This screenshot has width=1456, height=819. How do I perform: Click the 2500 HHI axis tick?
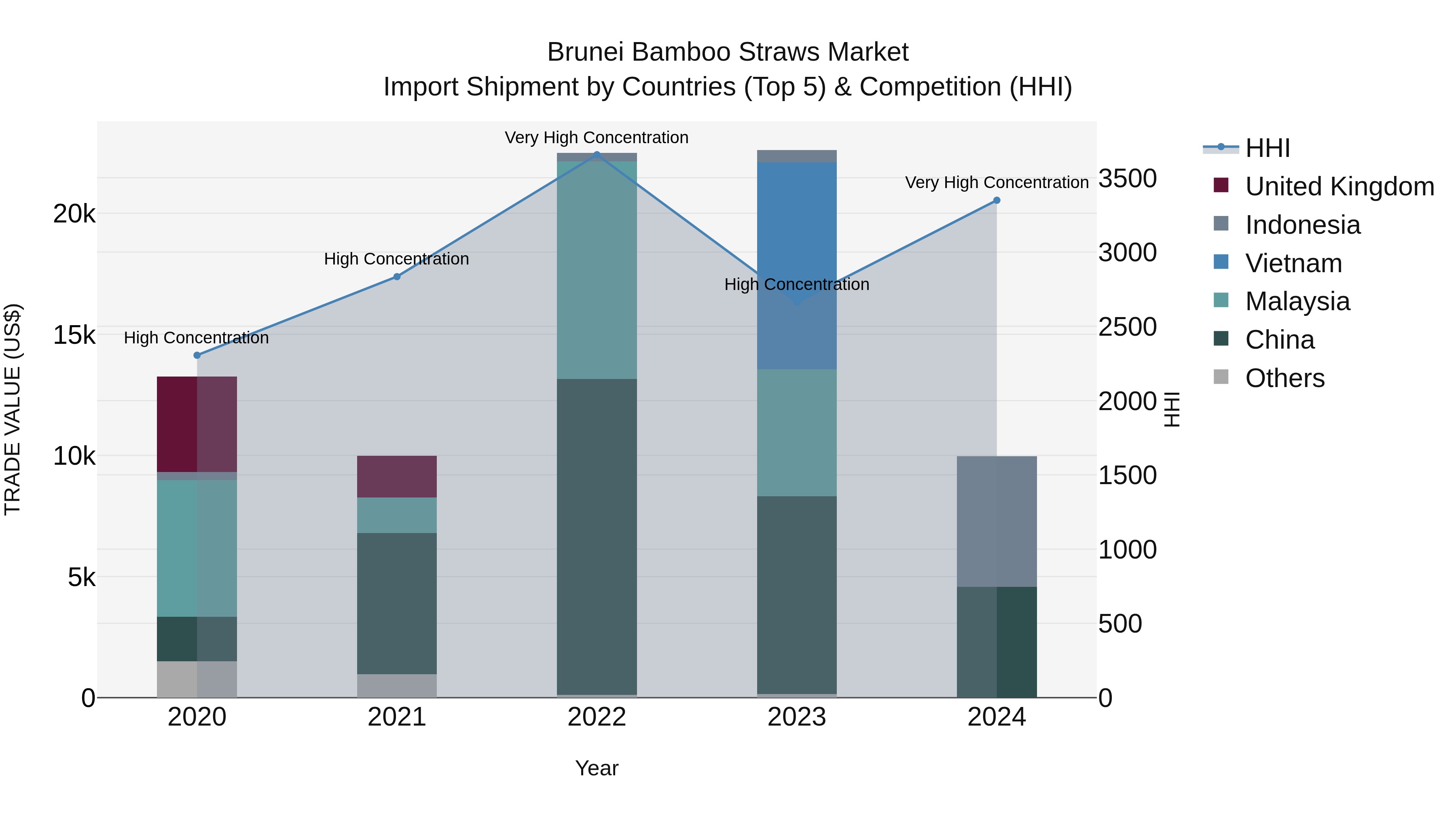click(x=1128, y=327)
